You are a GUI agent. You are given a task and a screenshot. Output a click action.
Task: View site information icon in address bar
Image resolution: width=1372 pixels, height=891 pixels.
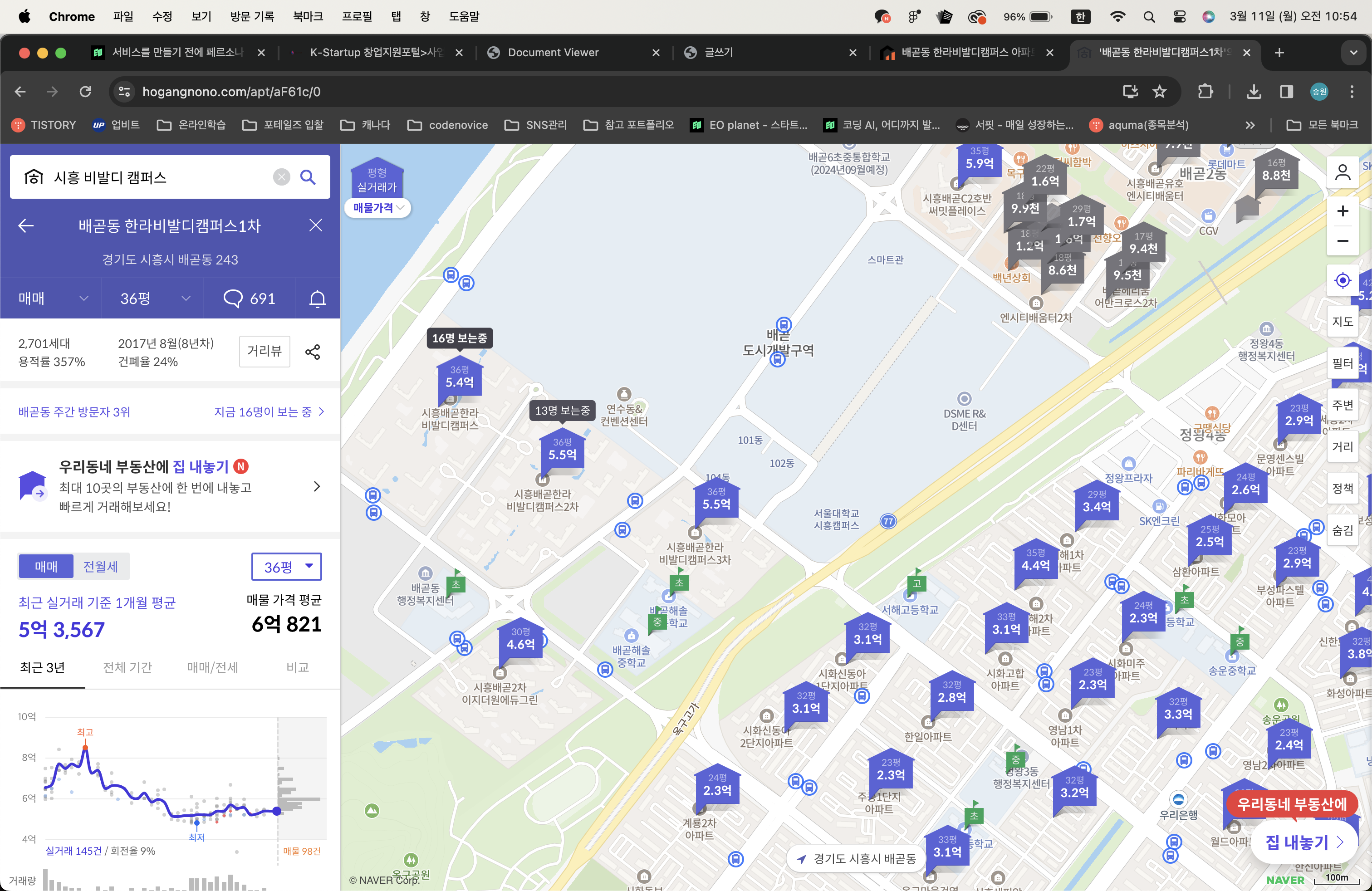point(124,92)
